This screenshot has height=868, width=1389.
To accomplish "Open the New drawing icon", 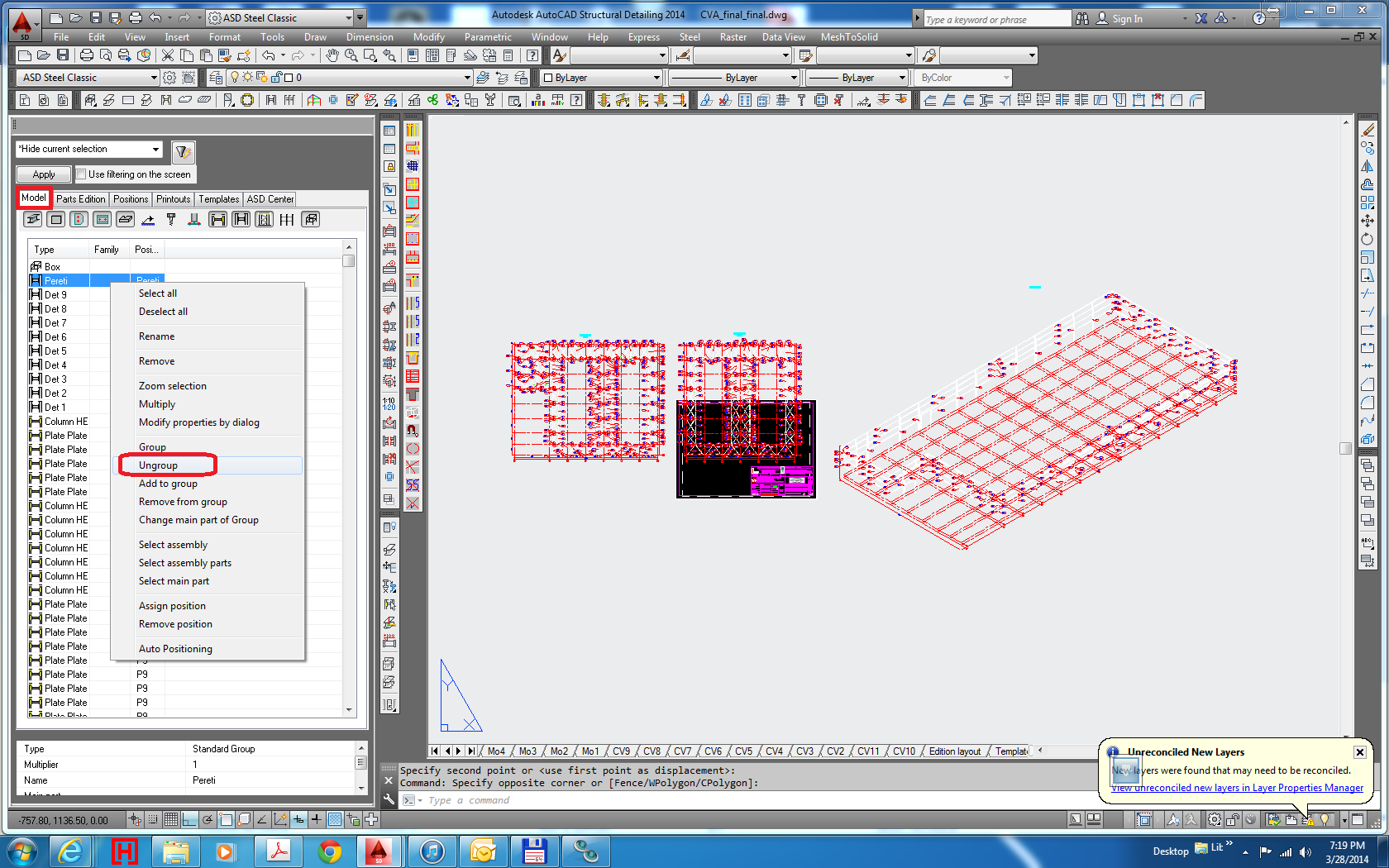I will (x=25, y=55).
